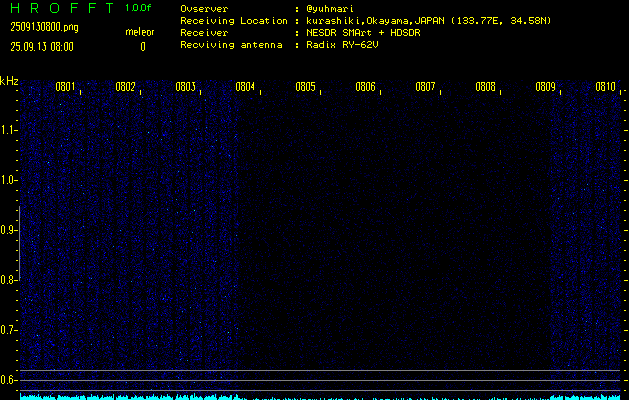
Task: Click the receiver value NESDR SMArt + HDSDR
Action: (x=363, y=33)
